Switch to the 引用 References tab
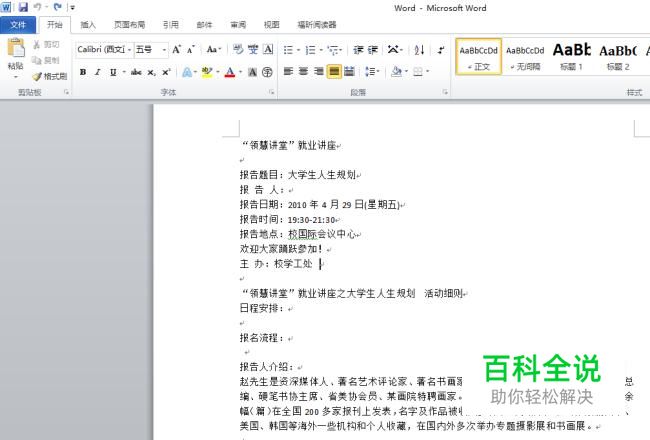Image resolution: width=650 pixels, height=440 pixels. (171, 25)
